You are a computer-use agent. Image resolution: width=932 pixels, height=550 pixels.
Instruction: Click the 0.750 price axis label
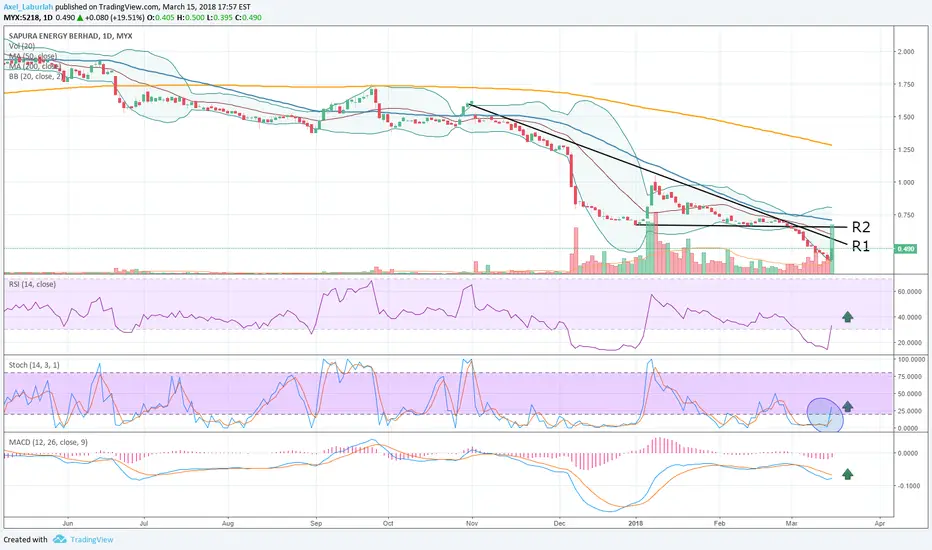coord(906,215)
